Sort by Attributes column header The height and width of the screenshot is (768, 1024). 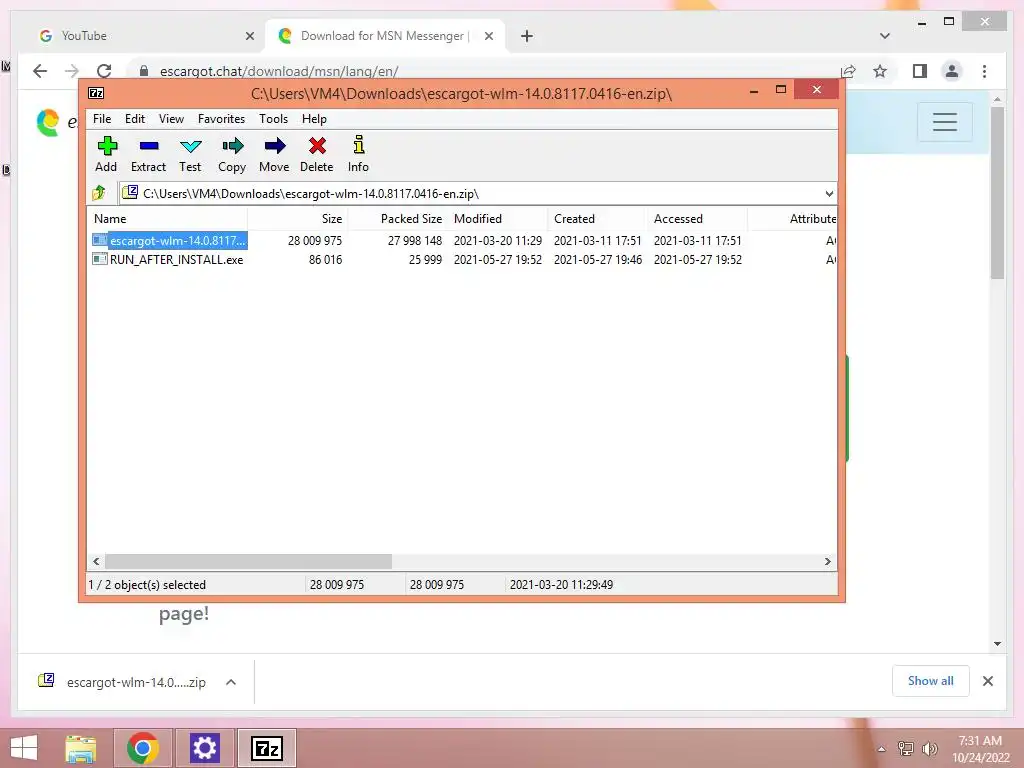pos(792,219)
